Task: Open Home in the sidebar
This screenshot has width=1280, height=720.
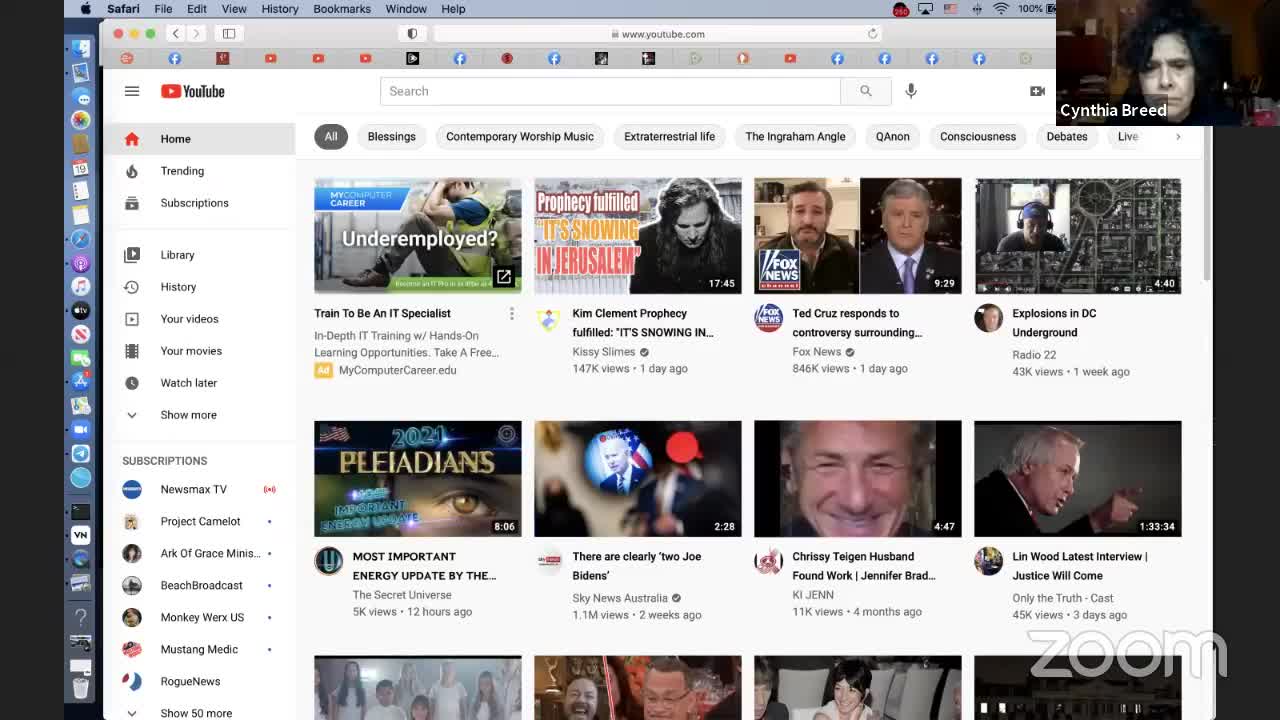Action: [200, 139]
